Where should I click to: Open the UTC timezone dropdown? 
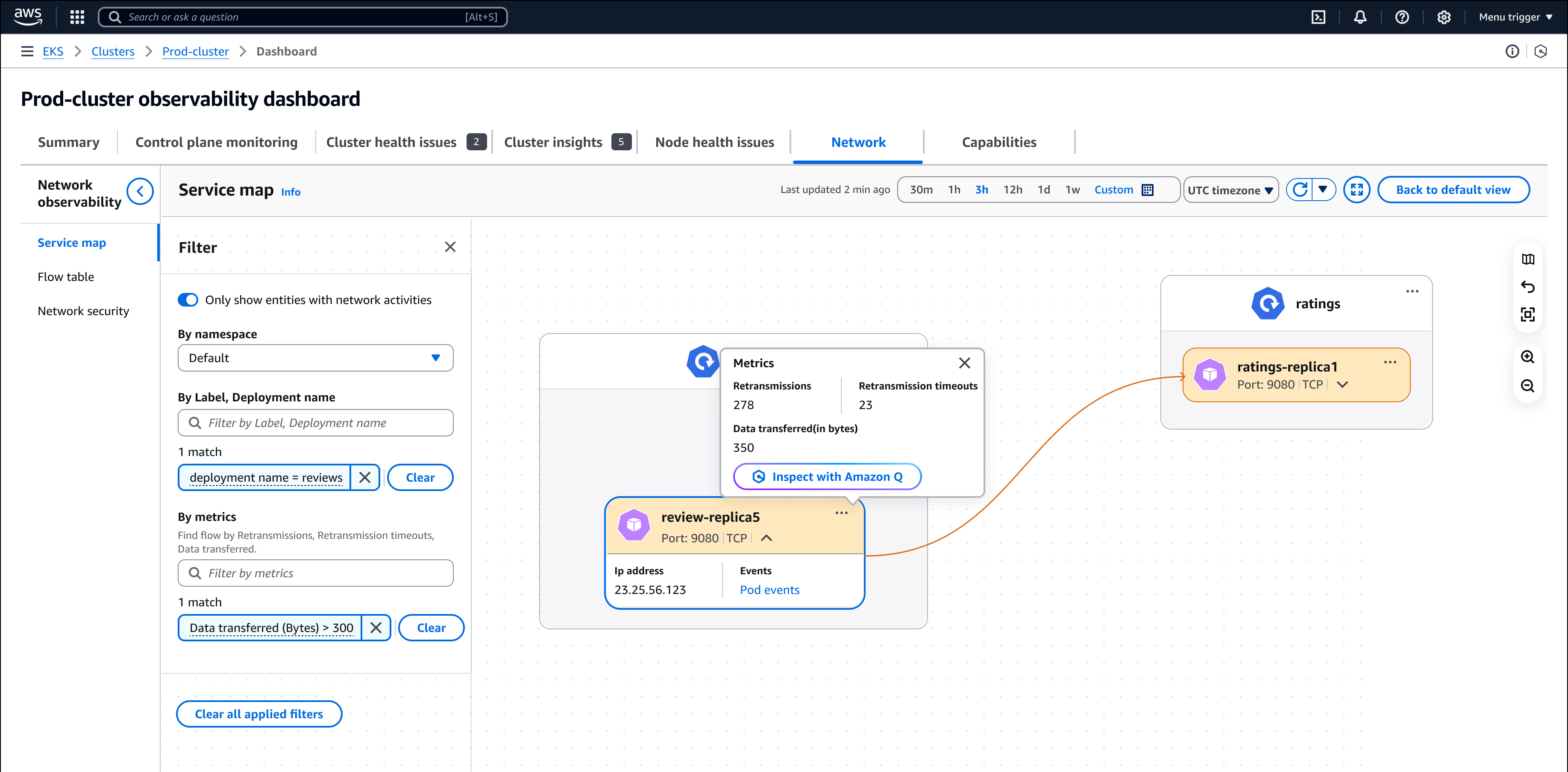(x=1230, y=190)
